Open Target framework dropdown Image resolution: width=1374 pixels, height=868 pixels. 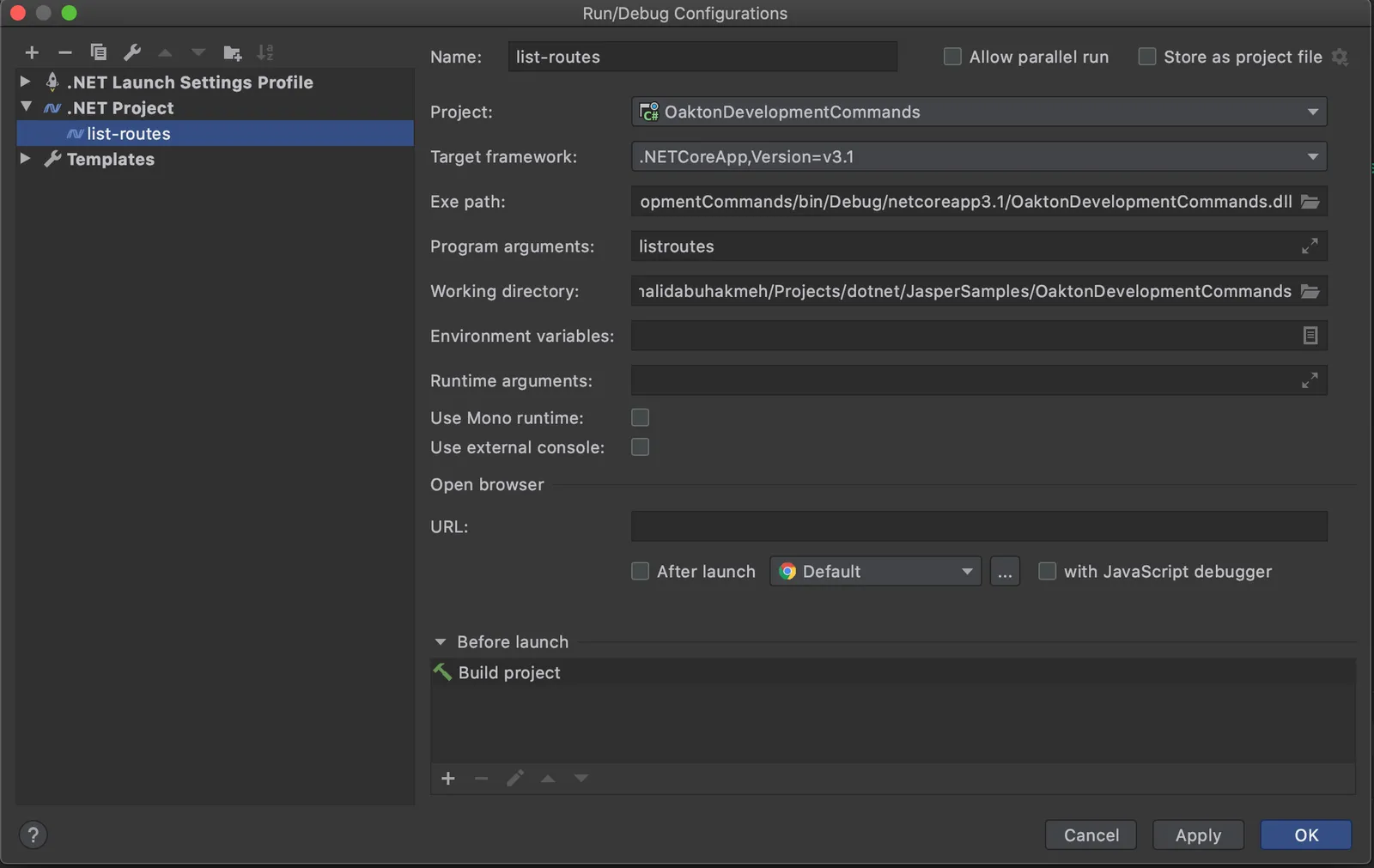pos(979,156)
